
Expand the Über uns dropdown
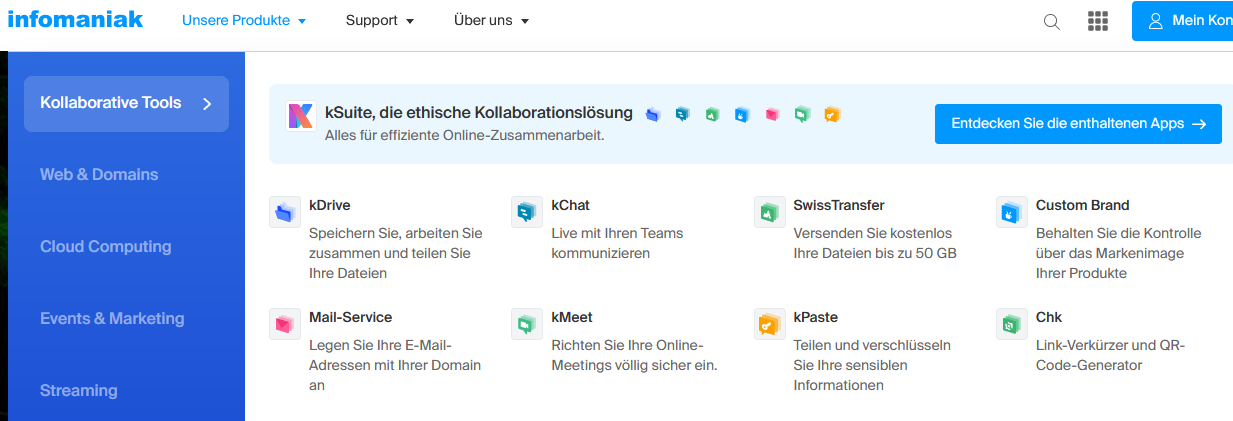pos(491,21)
